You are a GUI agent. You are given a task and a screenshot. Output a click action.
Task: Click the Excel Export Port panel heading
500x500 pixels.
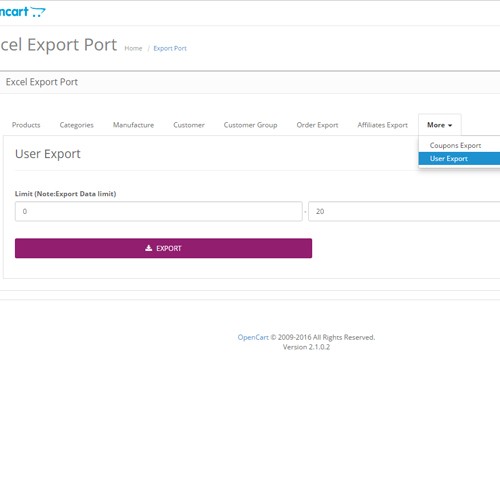pos(42,82)
